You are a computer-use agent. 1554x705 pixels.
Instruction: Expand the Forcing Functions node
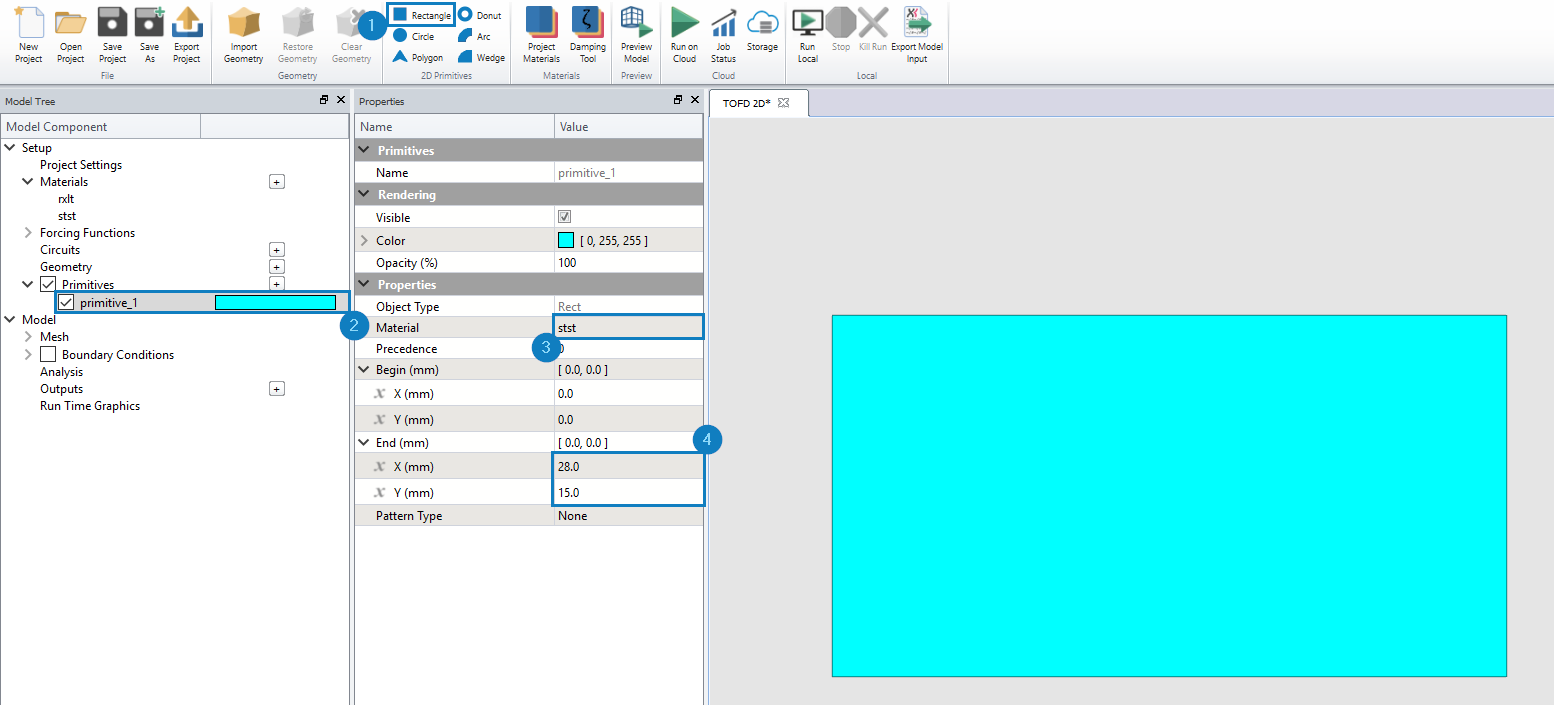click(28, 233)
